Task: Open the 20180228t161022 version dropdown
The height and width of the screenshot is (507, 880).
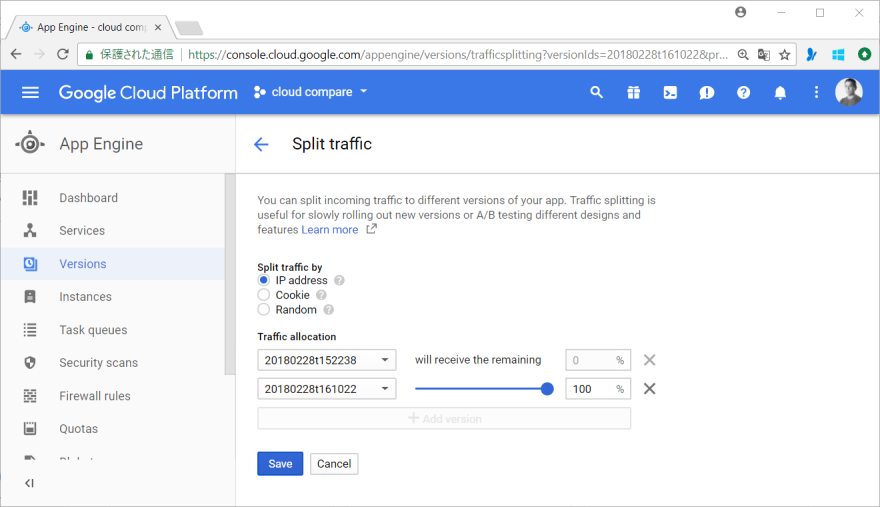Action: [x=327, y=389]
